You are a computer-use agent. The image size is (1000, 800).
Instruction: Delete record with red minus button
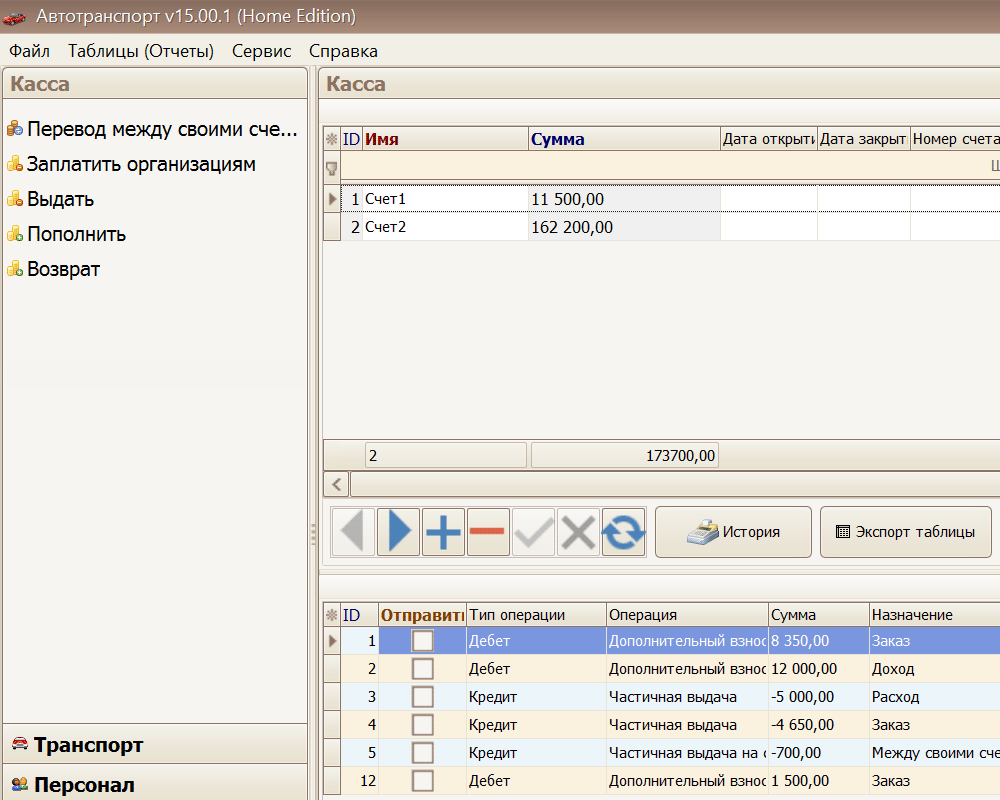(489, 531)
